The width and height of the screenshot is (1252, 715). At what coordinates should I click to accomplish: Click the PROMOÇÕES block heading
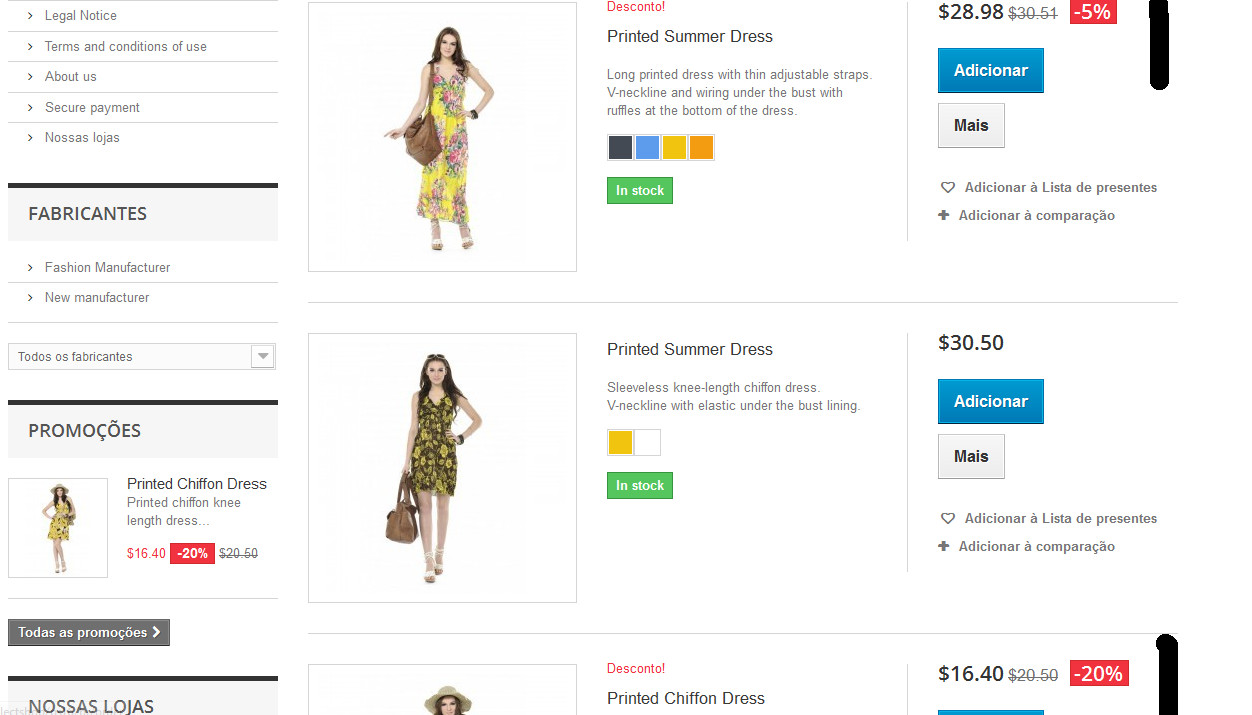tap(84, 431)
